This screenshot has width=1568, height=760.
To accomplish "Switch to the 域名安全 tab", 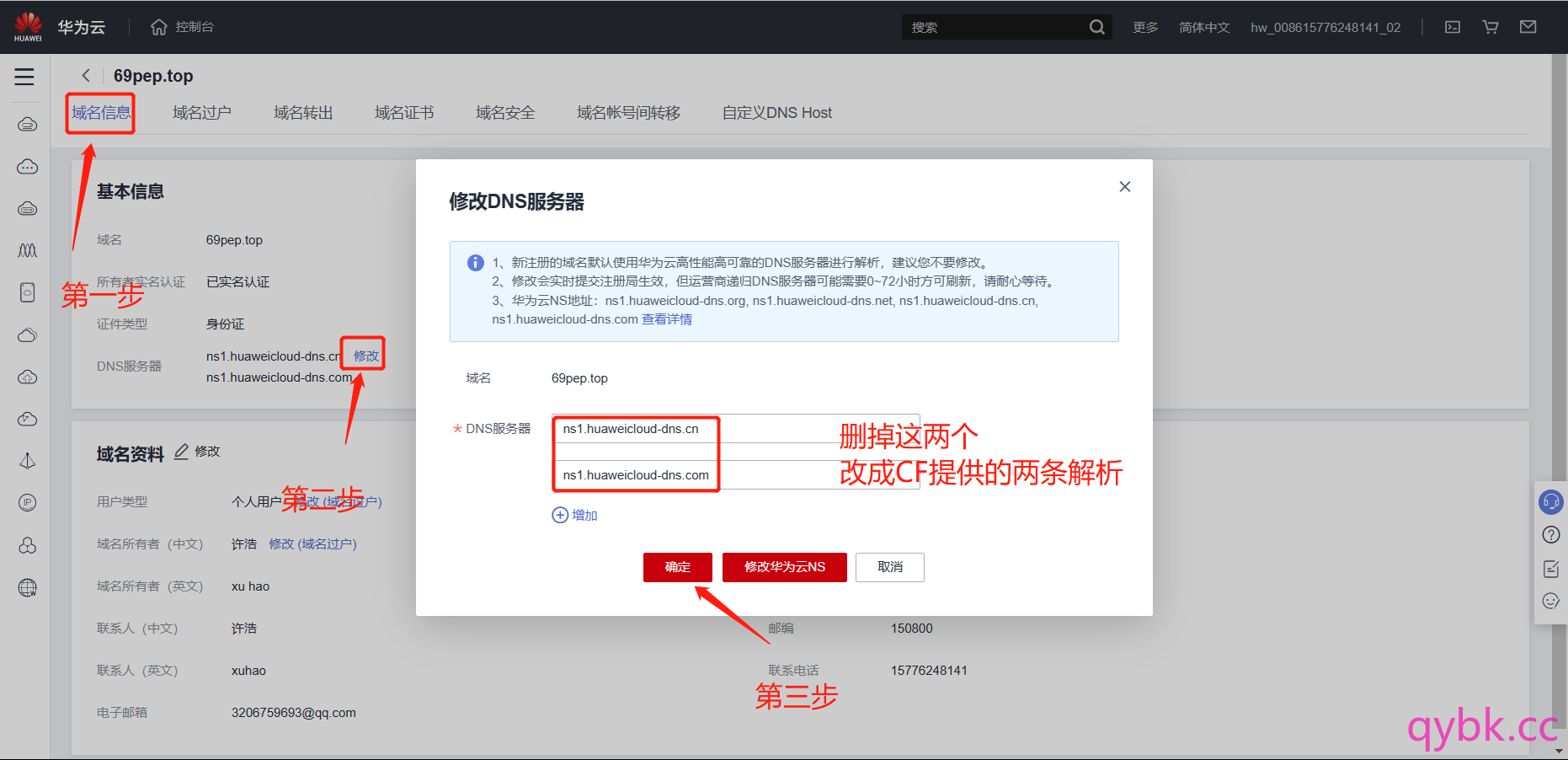I will point(505,113).
